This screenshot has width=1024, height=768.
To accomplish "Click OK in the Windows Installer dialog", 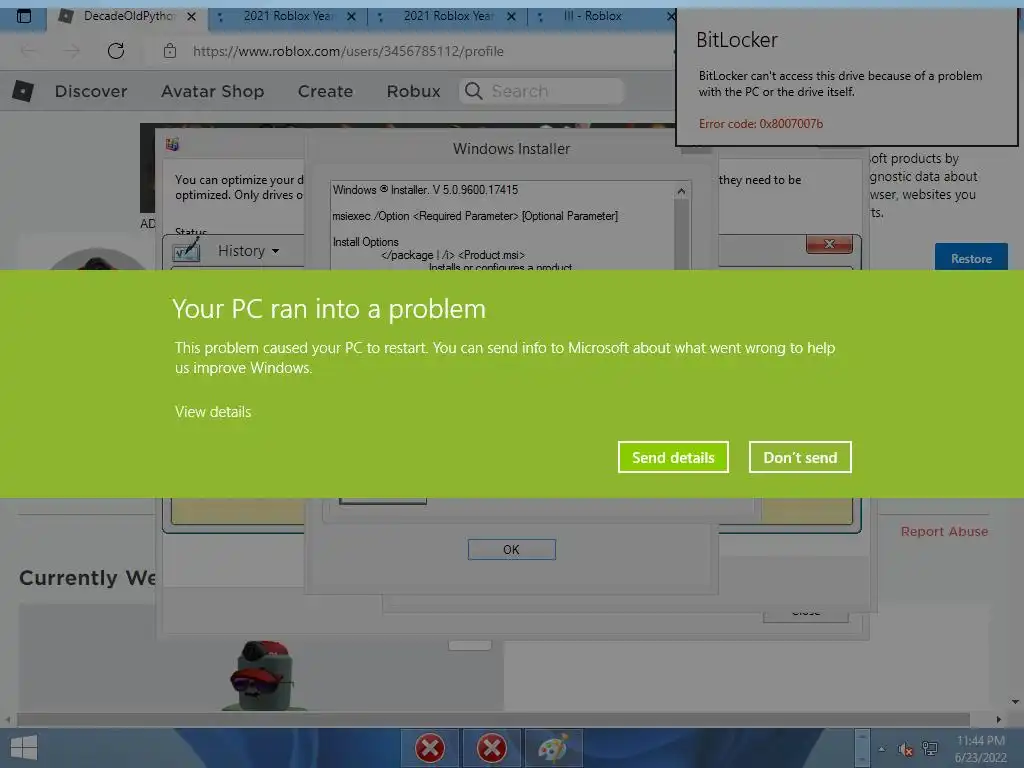I will [x=511, y=549].
